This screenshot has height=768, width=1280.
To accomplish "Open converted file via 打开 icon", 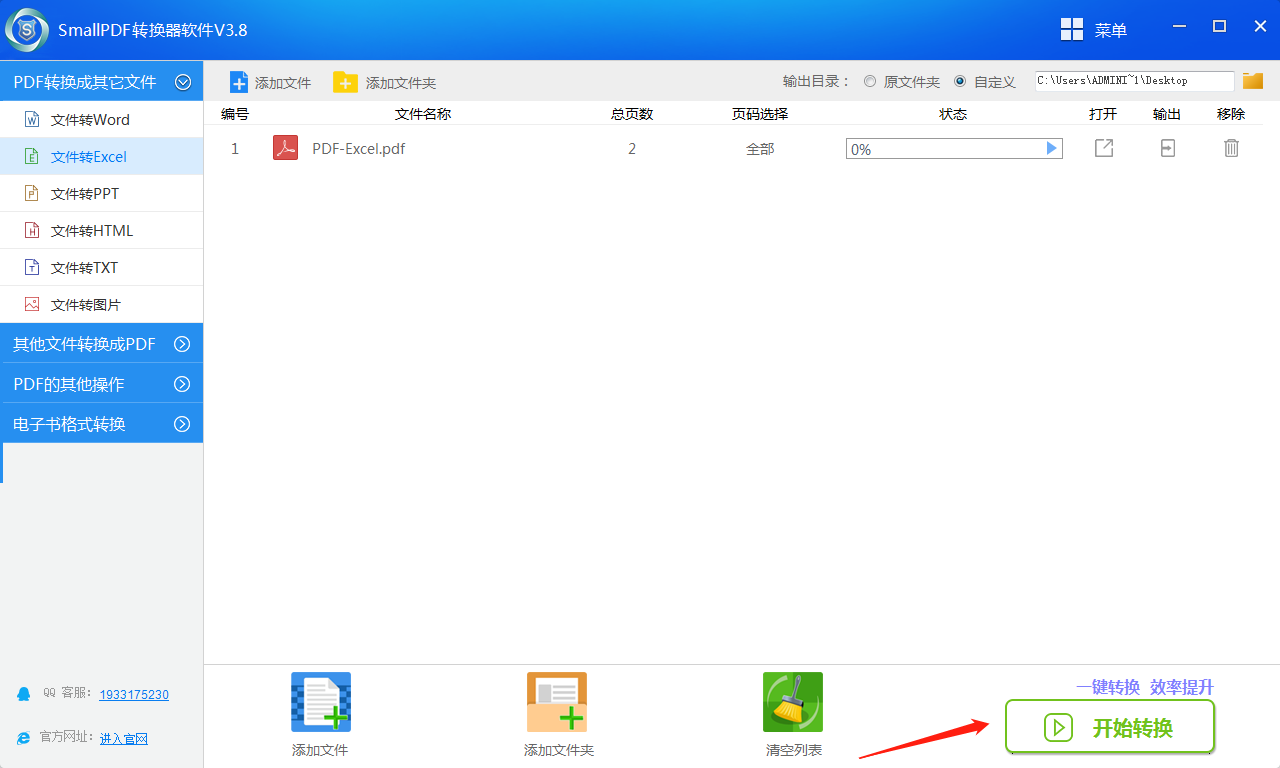I will point(1104,148).
